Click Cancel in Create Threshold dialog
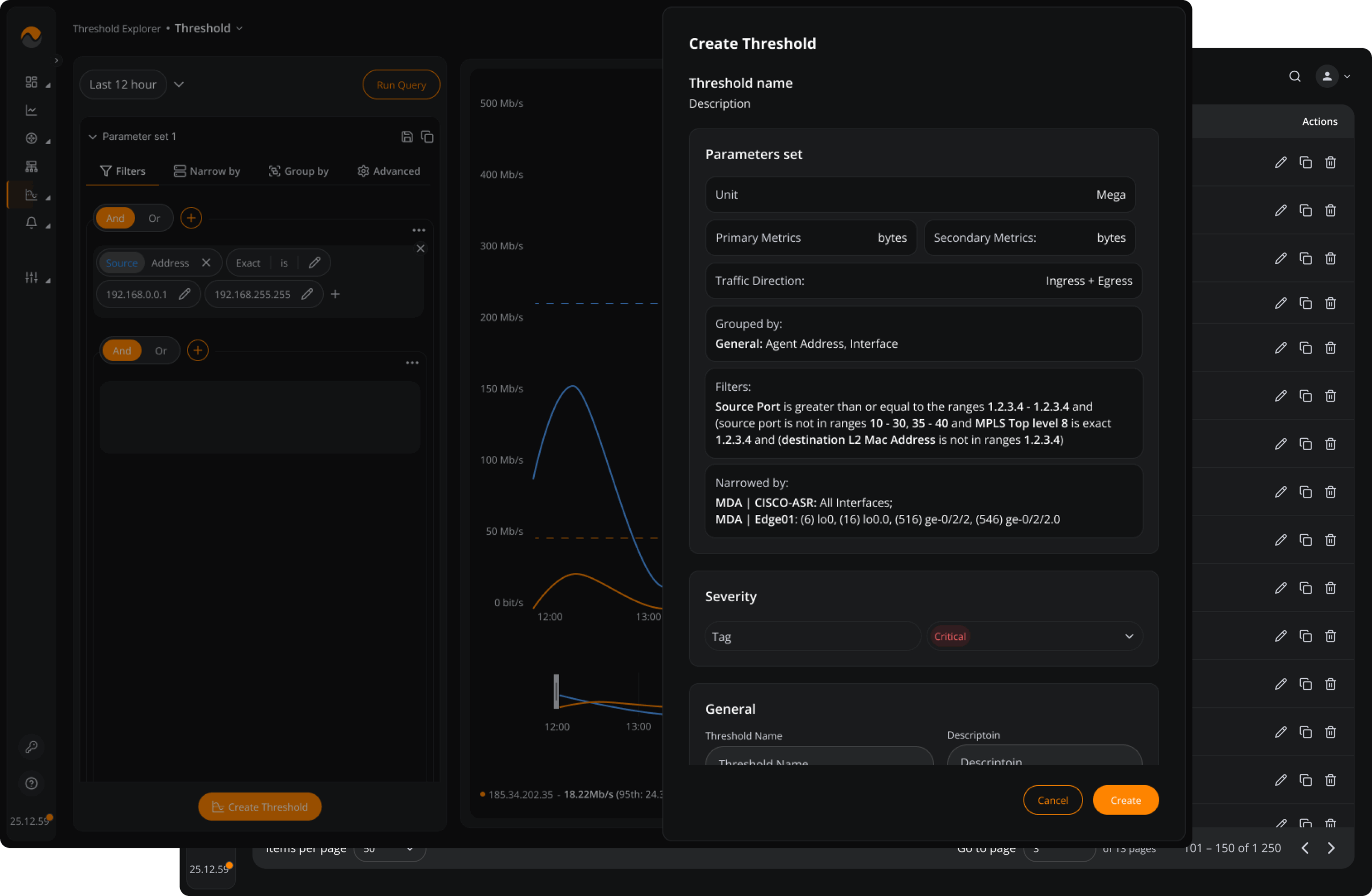Image resolution: width=1372 pixels, height=896 pixels. 1052,800
